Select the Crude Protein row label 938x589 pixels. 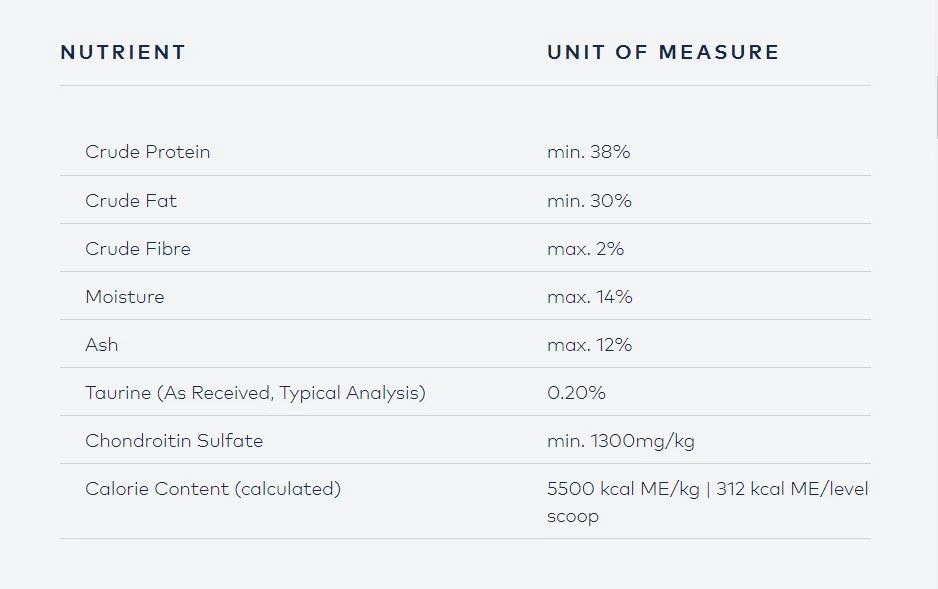coord(148,152)
